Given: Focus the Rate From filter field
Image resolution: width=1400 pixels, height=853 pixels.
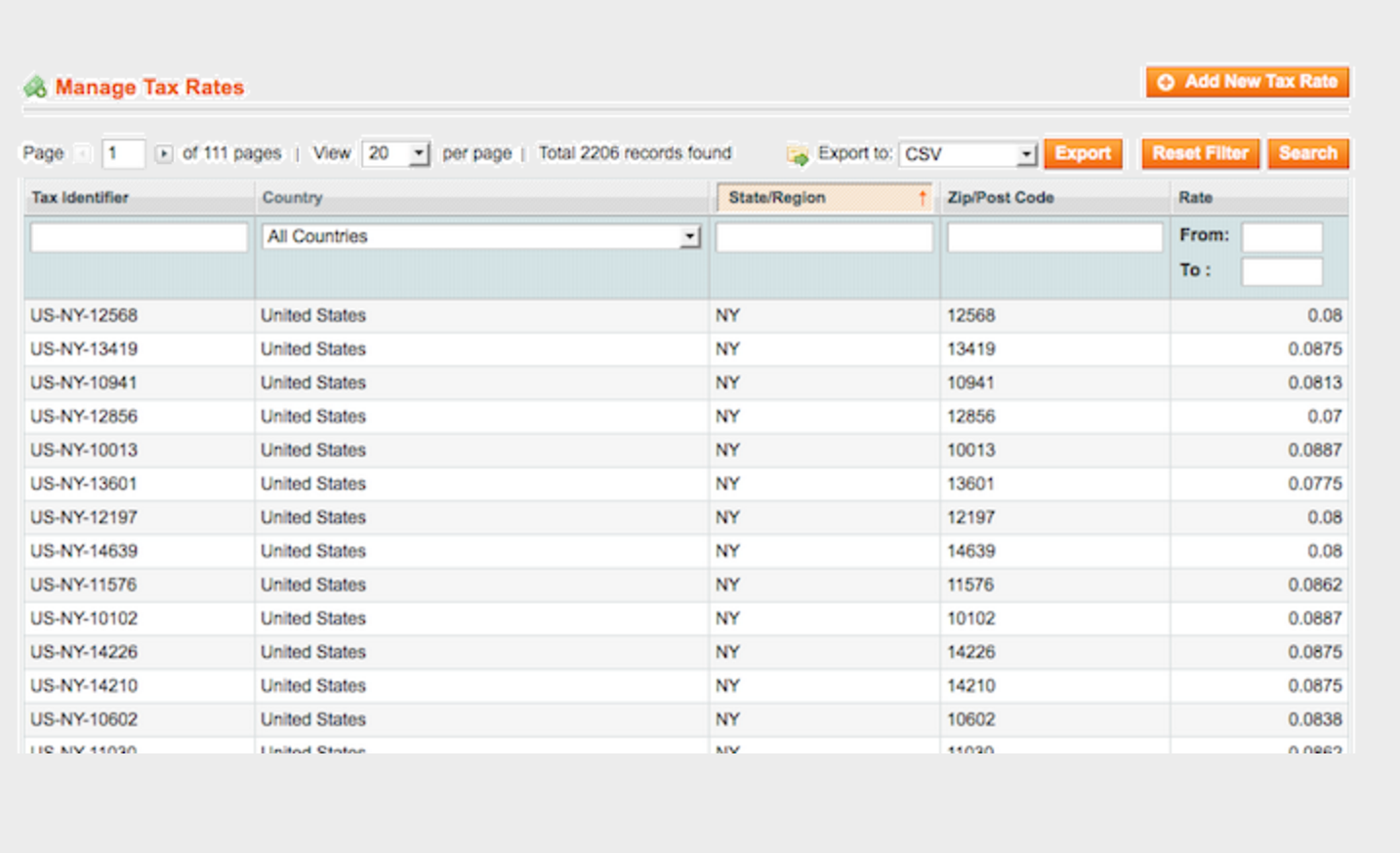Looking at the screenshot, I should (x=1282, y=236).
